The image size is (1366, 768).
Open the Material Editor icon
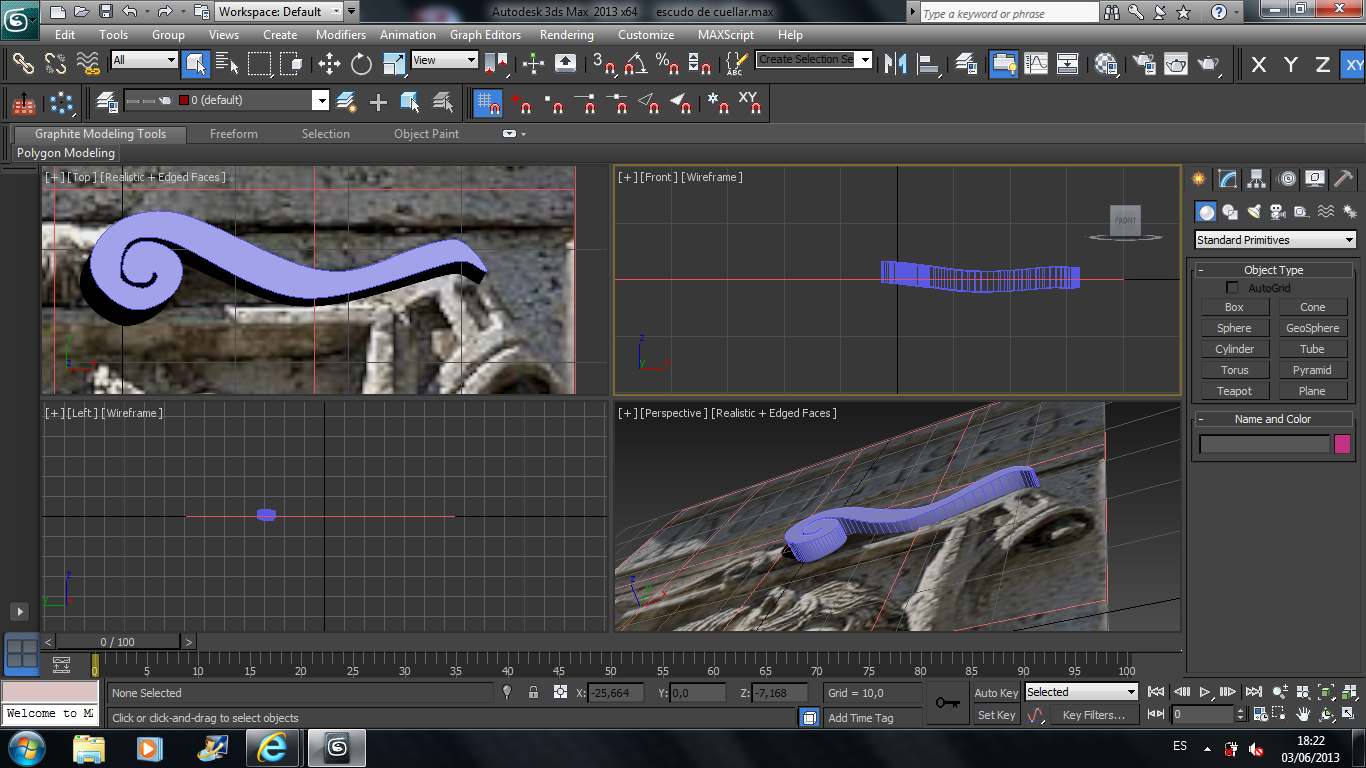pos(1105,64)
